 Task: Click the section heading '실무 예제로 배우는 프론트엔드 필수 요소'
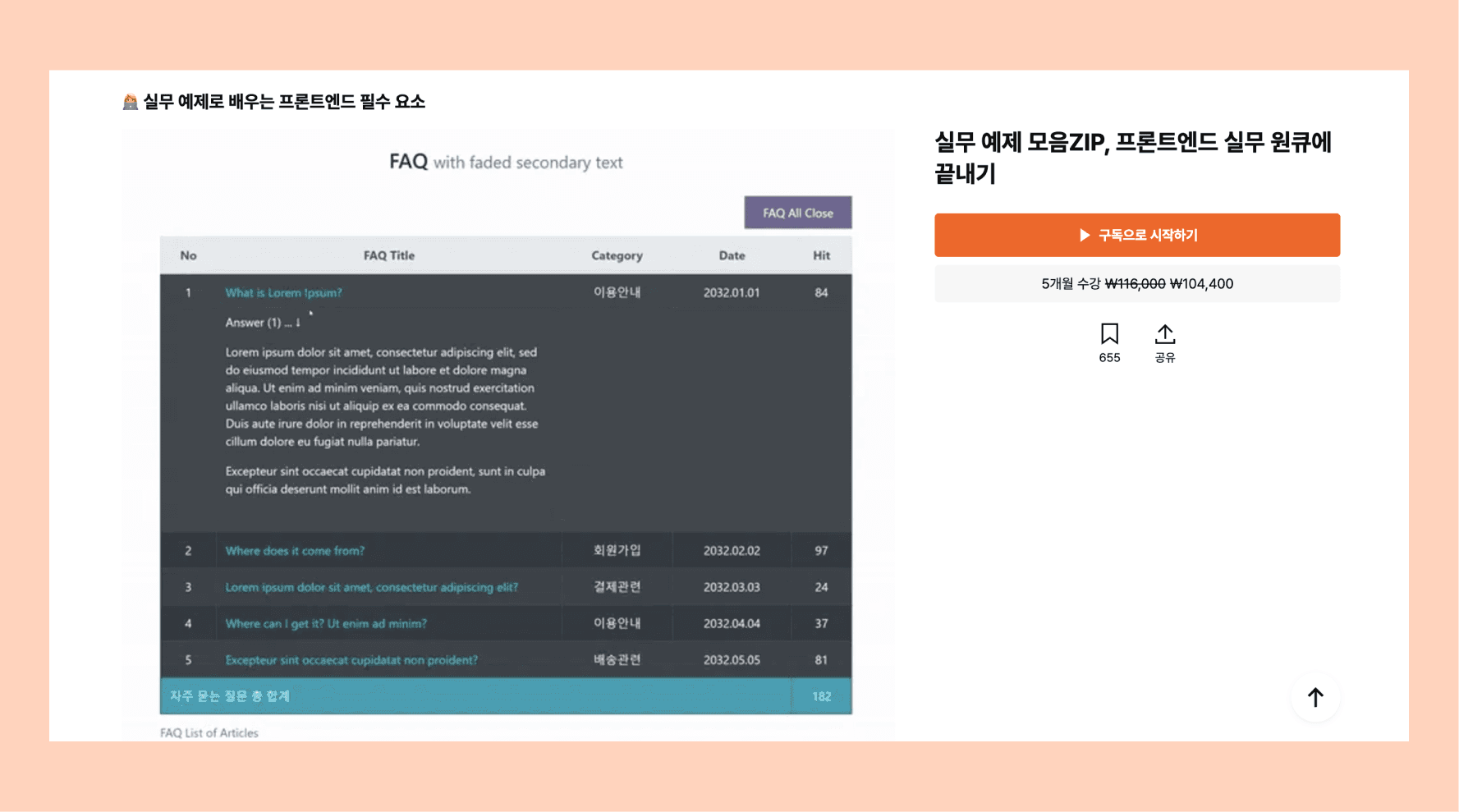click(284, 102)
